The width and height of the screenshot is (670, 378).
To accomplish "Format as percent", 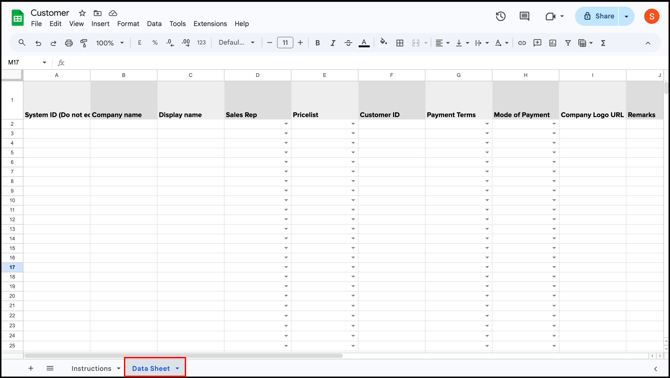I will click(x=155, y=43).
